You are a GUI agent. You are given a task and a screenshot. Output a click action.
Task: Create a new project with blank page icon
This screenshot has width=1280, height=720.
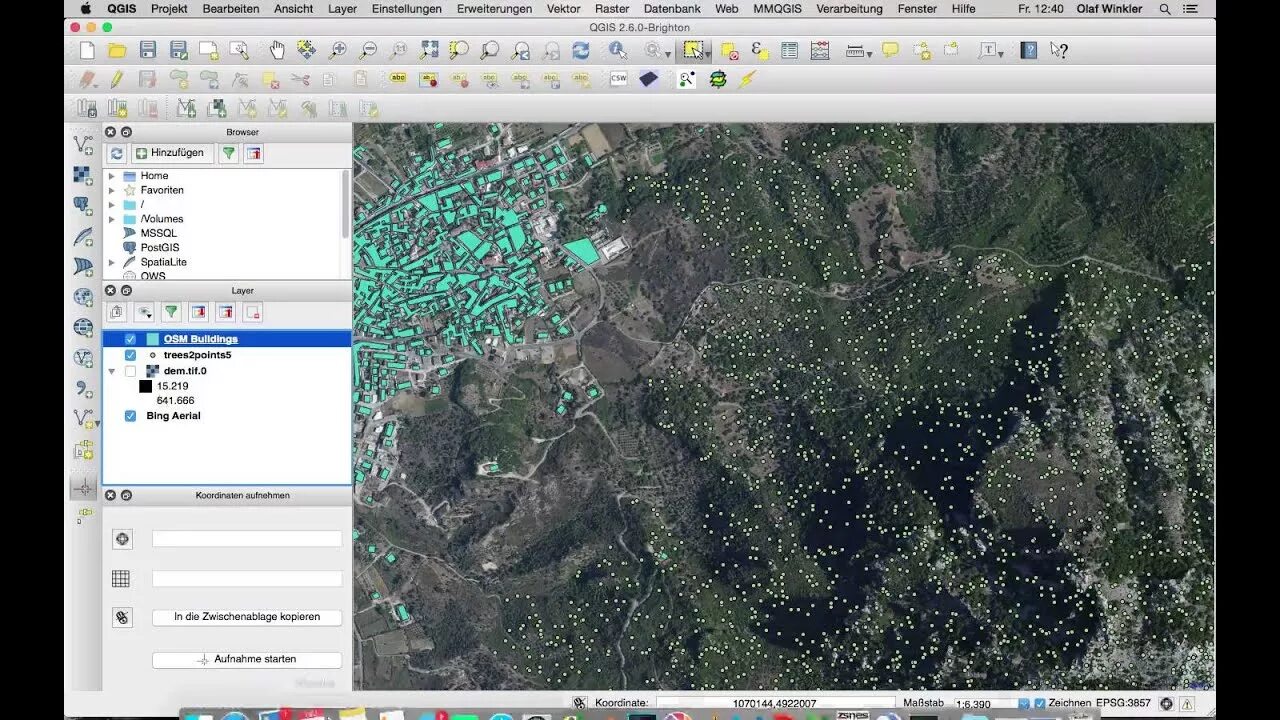pos(87,50)
